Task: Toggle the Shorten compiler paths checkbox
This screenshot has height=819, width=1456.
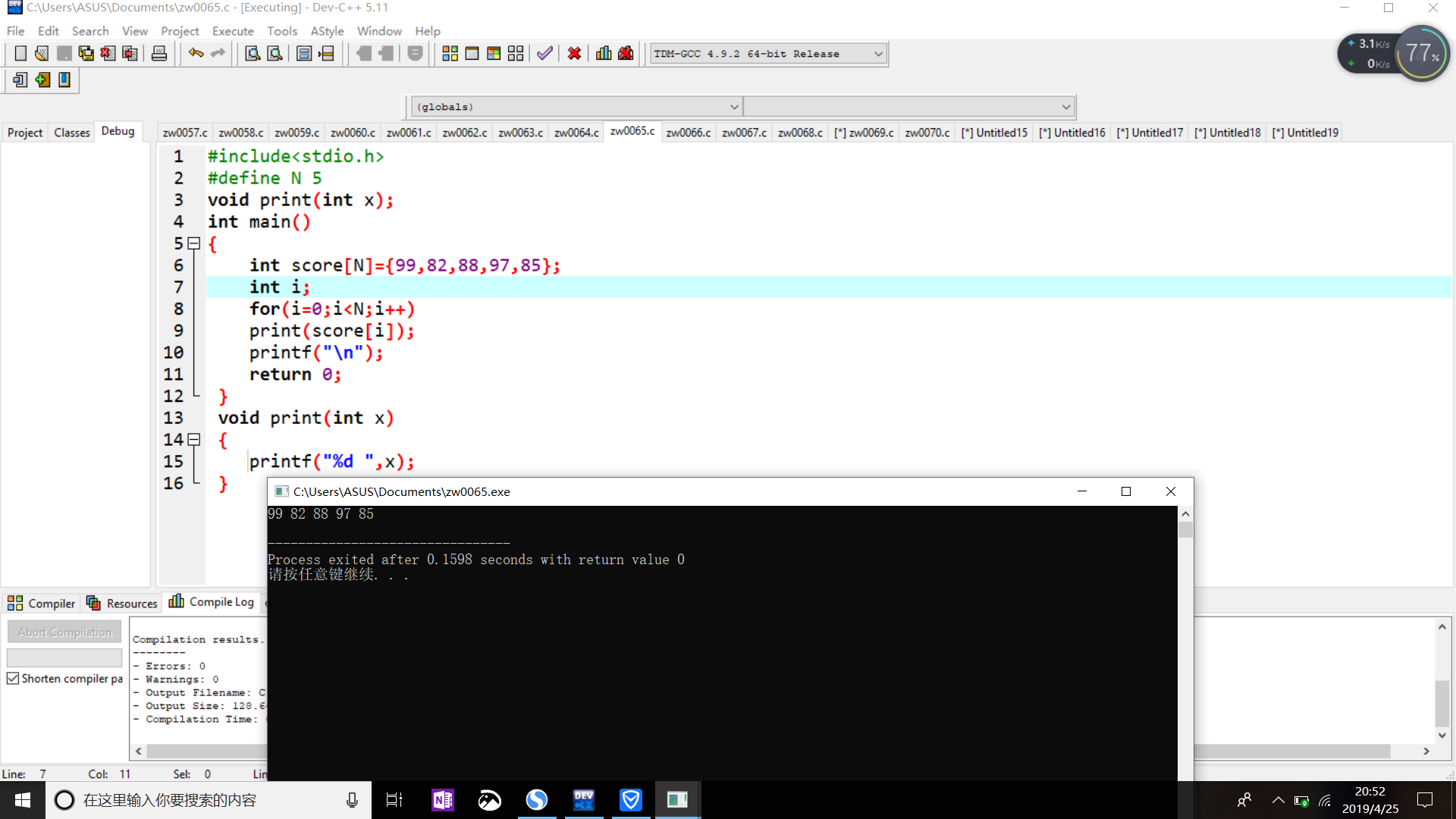Action: pyautogui.click(x=13, y=679)
